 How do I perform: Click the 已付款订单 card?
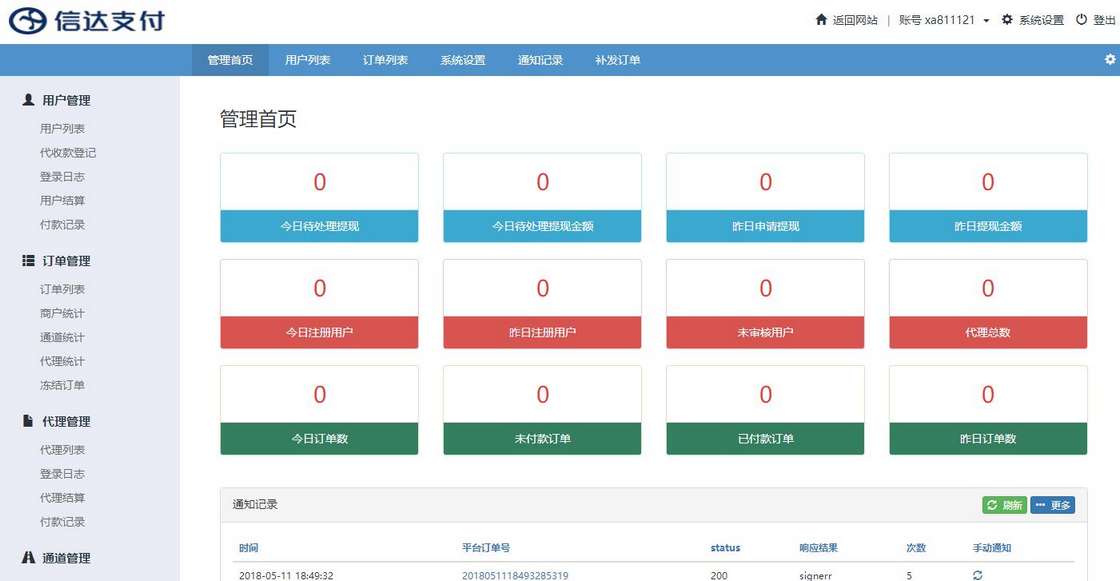pyautogui.click(x=765, y=410)
